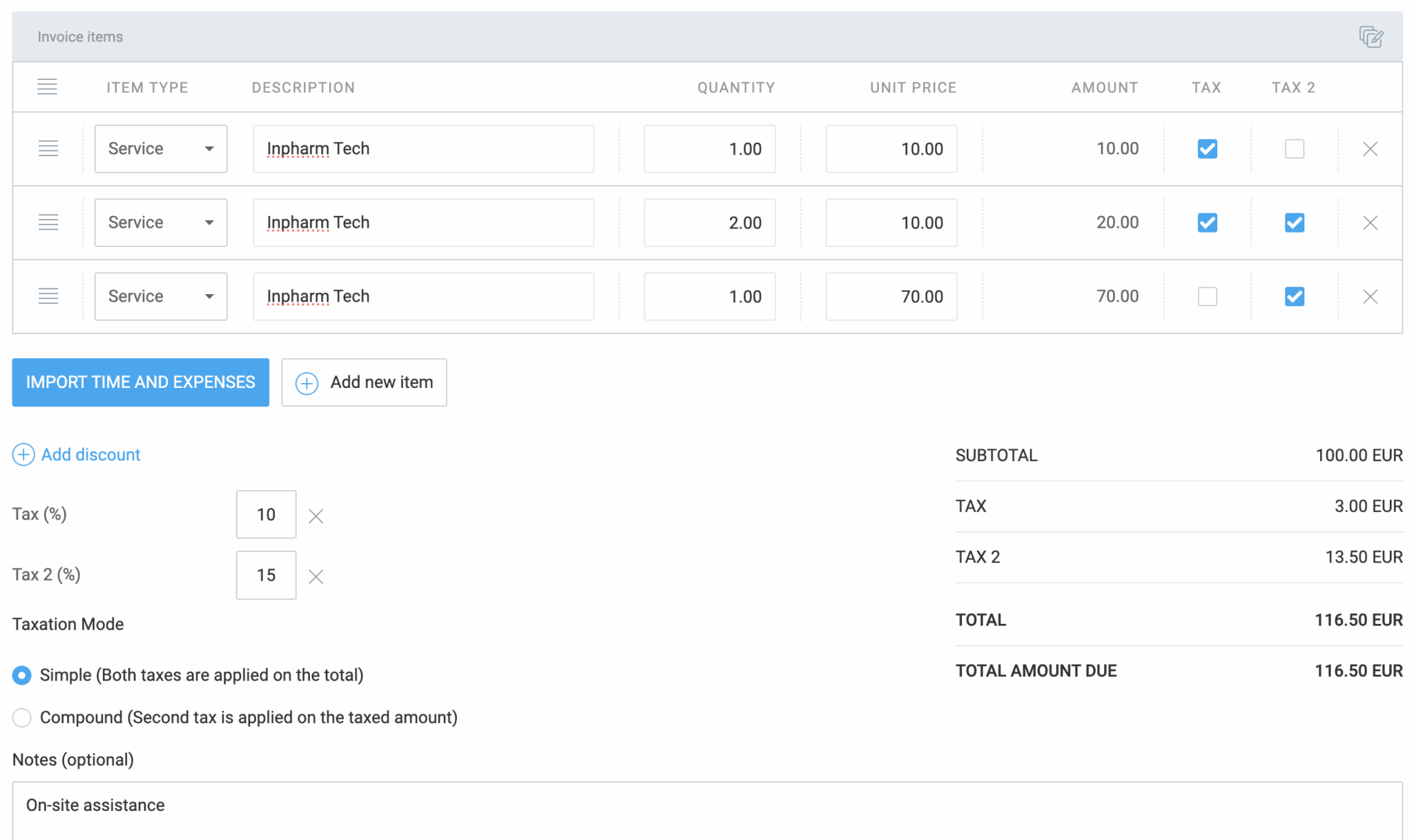This screenshot has height=840, width=1414.
Task: Grab the third row drag handle
Action: 48,296
